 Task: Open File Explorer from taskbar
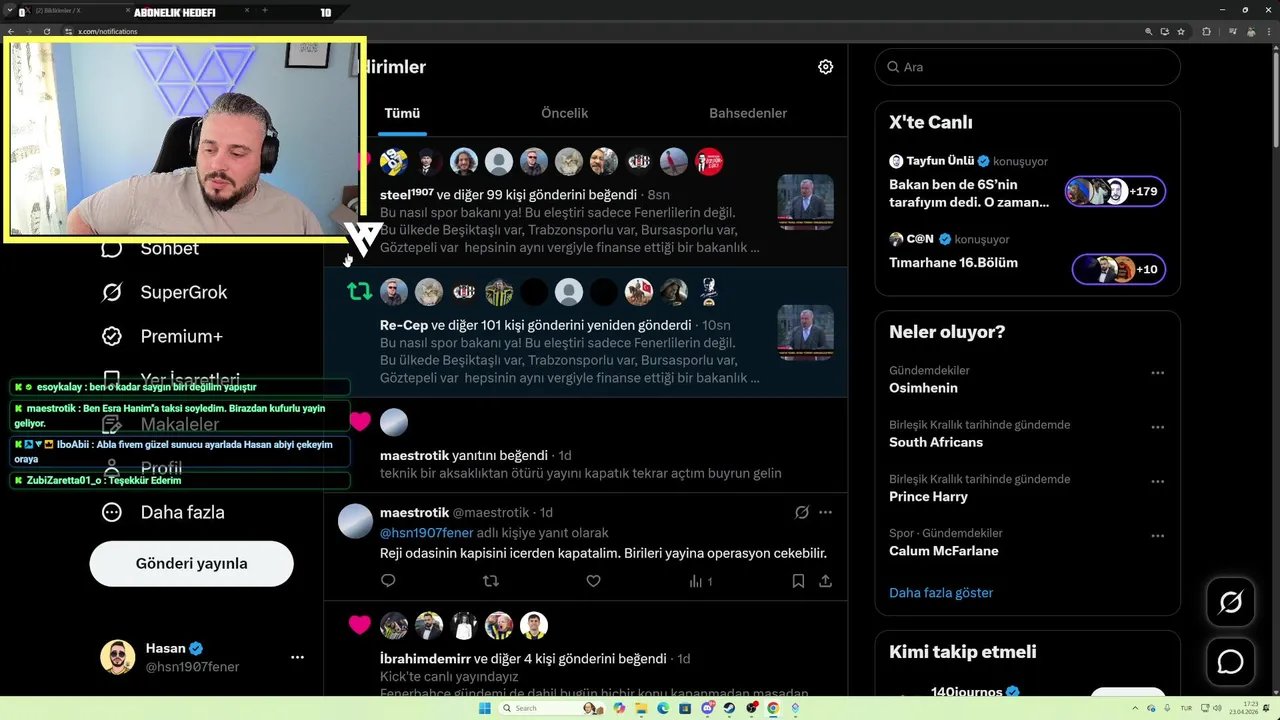[641, 708]
